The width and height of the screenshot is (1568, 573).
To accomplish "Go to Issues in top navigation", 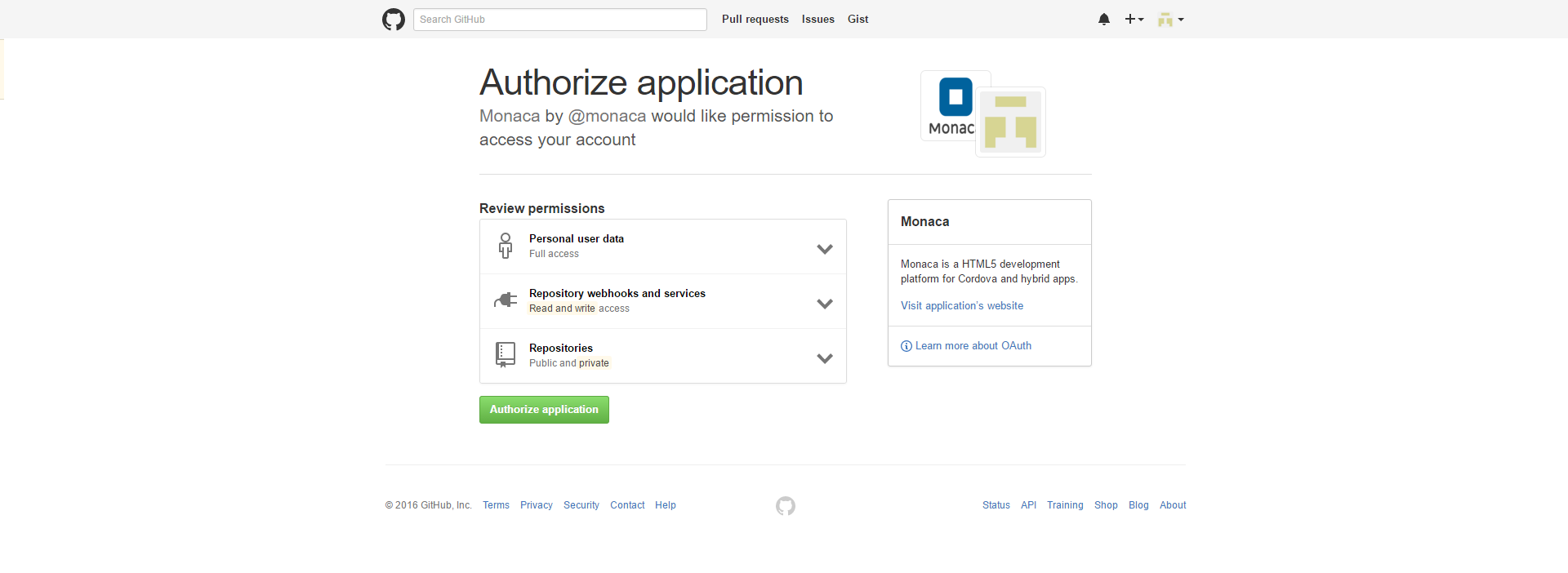I will [817, 20].
